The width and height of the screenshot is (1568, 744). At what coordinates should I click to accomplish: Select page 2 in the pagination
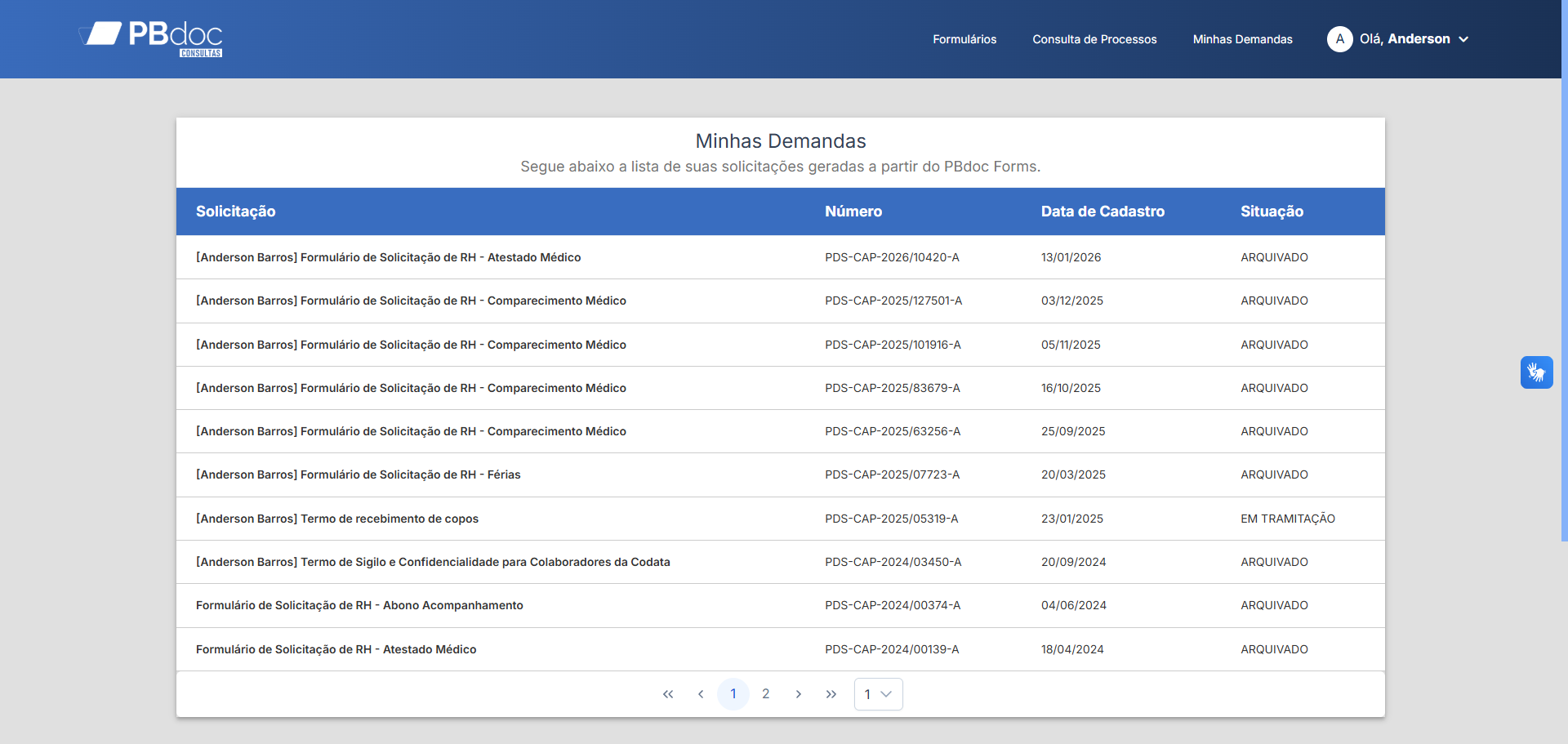point(766,694)
